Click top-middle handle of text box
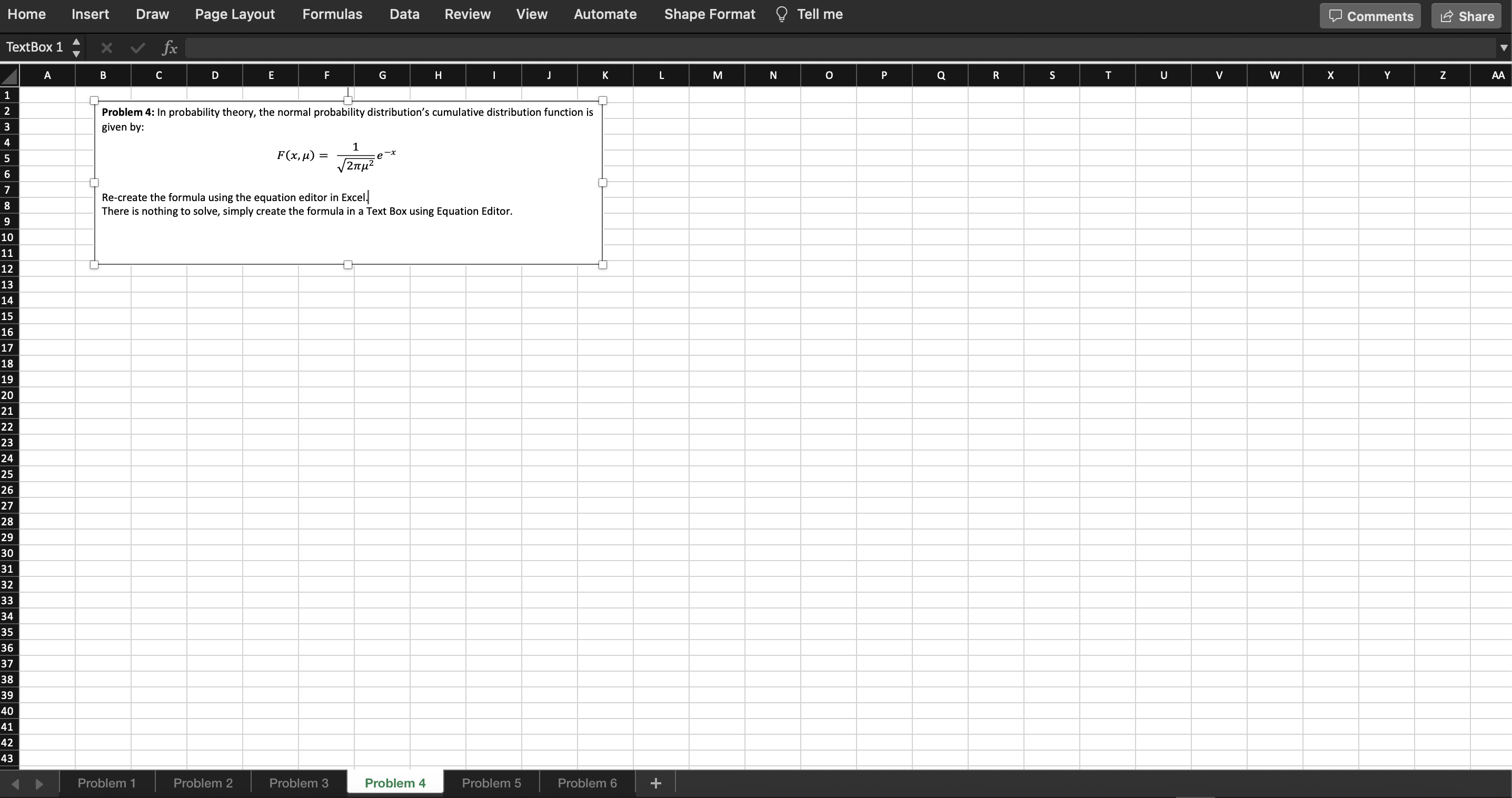Viewport: 1512px width, 798px height. [x=348, y=101]
